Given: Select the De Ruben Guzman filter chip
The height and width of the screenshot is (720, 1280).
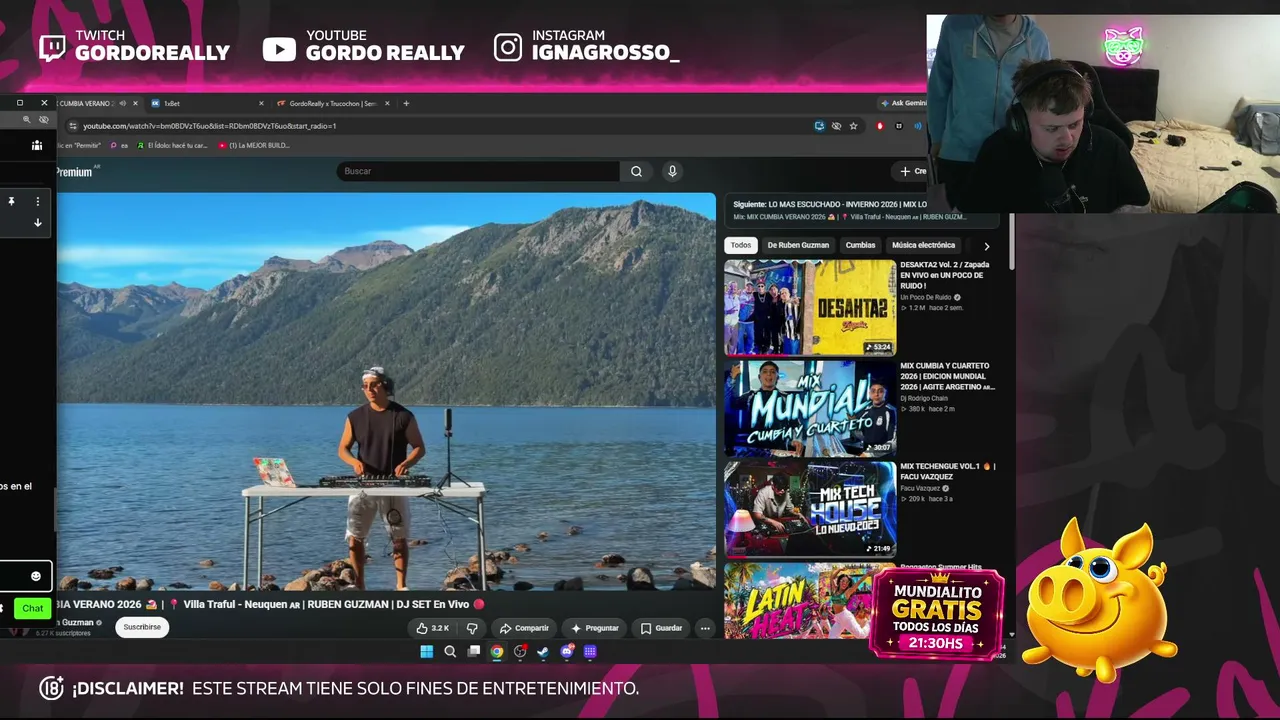Looking at the screenshot, I should coord(798,245).
